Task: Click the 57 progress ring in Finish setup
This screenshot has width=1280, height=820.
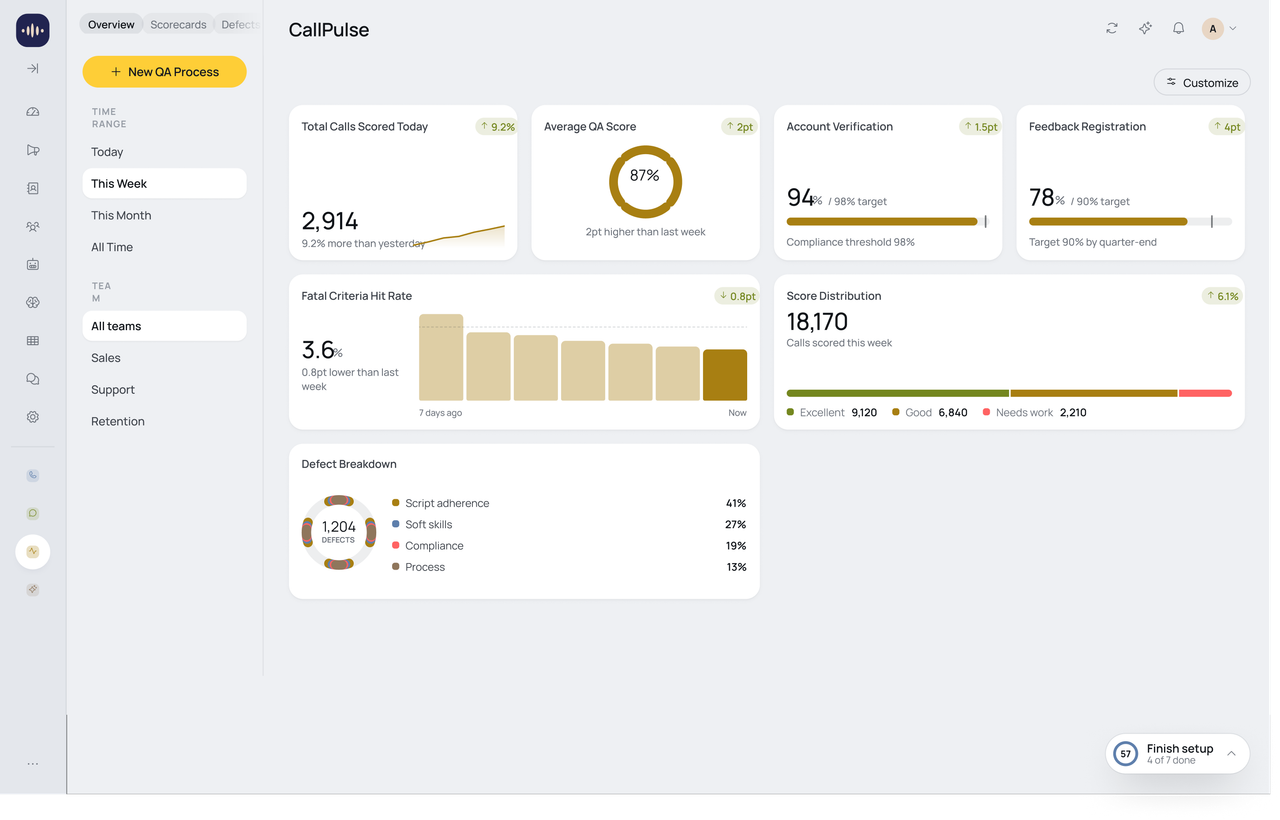Action: tap(1126, 754)
